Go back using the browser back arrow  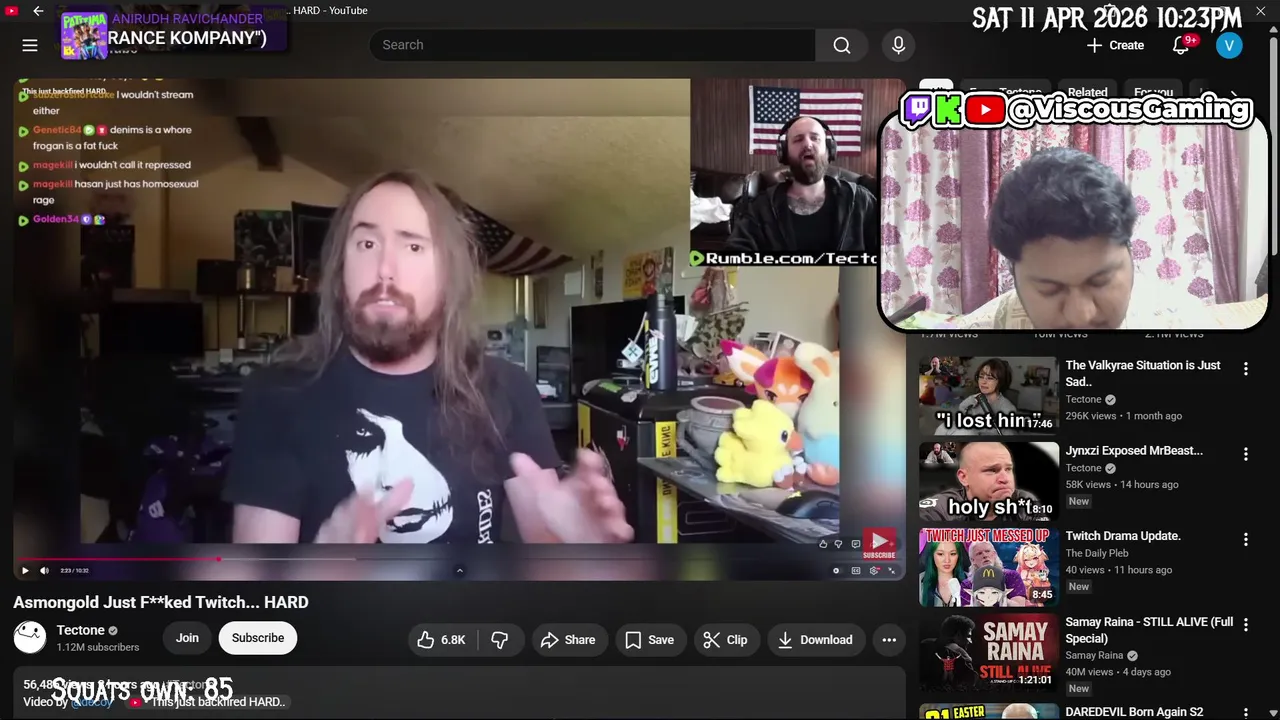pos(38,11)
